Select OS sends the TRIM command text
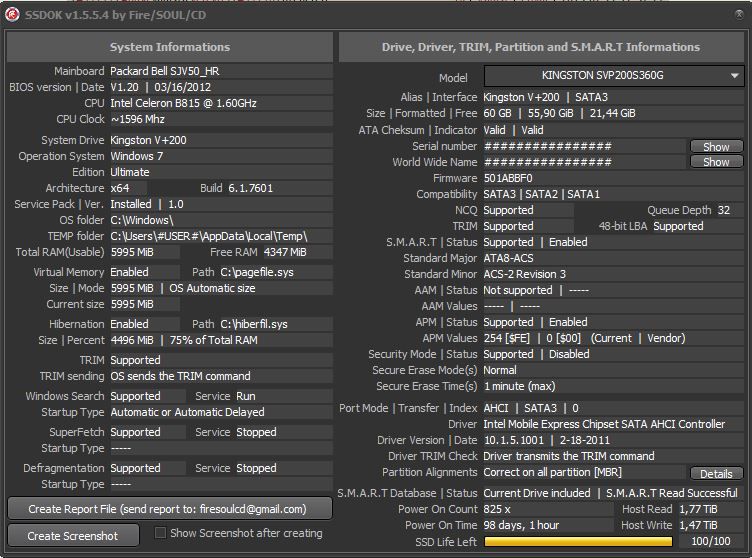Screen dimensions: 752x558 (180, 376)
